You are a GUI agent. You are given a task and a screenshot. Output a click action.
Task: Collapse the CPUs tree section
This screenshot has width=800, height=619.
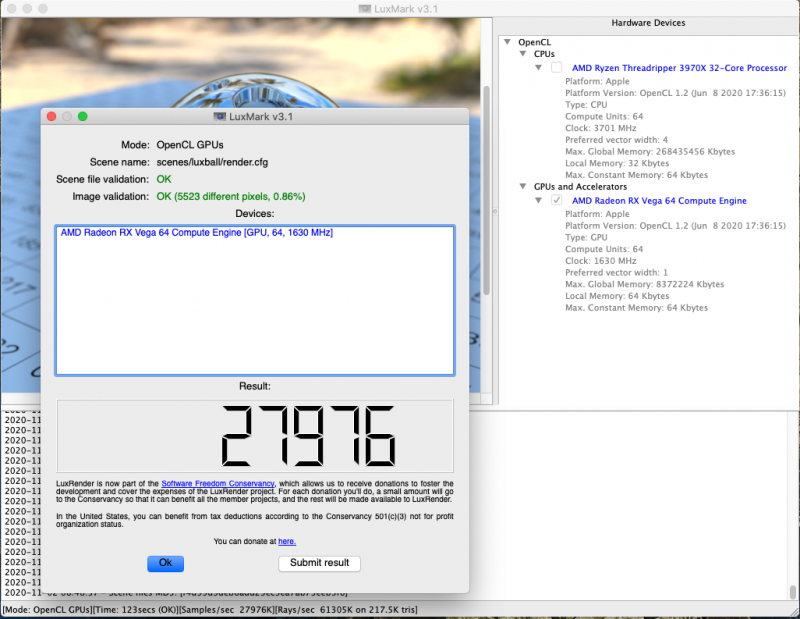tap(523, 53)
